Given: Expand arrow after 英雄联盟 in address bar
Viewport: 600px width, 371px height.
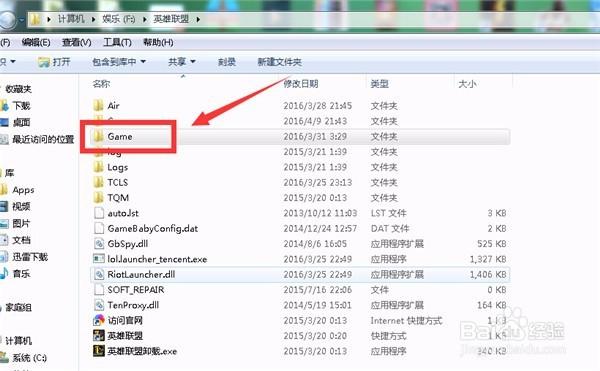Looking at the screenshot, I should 198,19.
